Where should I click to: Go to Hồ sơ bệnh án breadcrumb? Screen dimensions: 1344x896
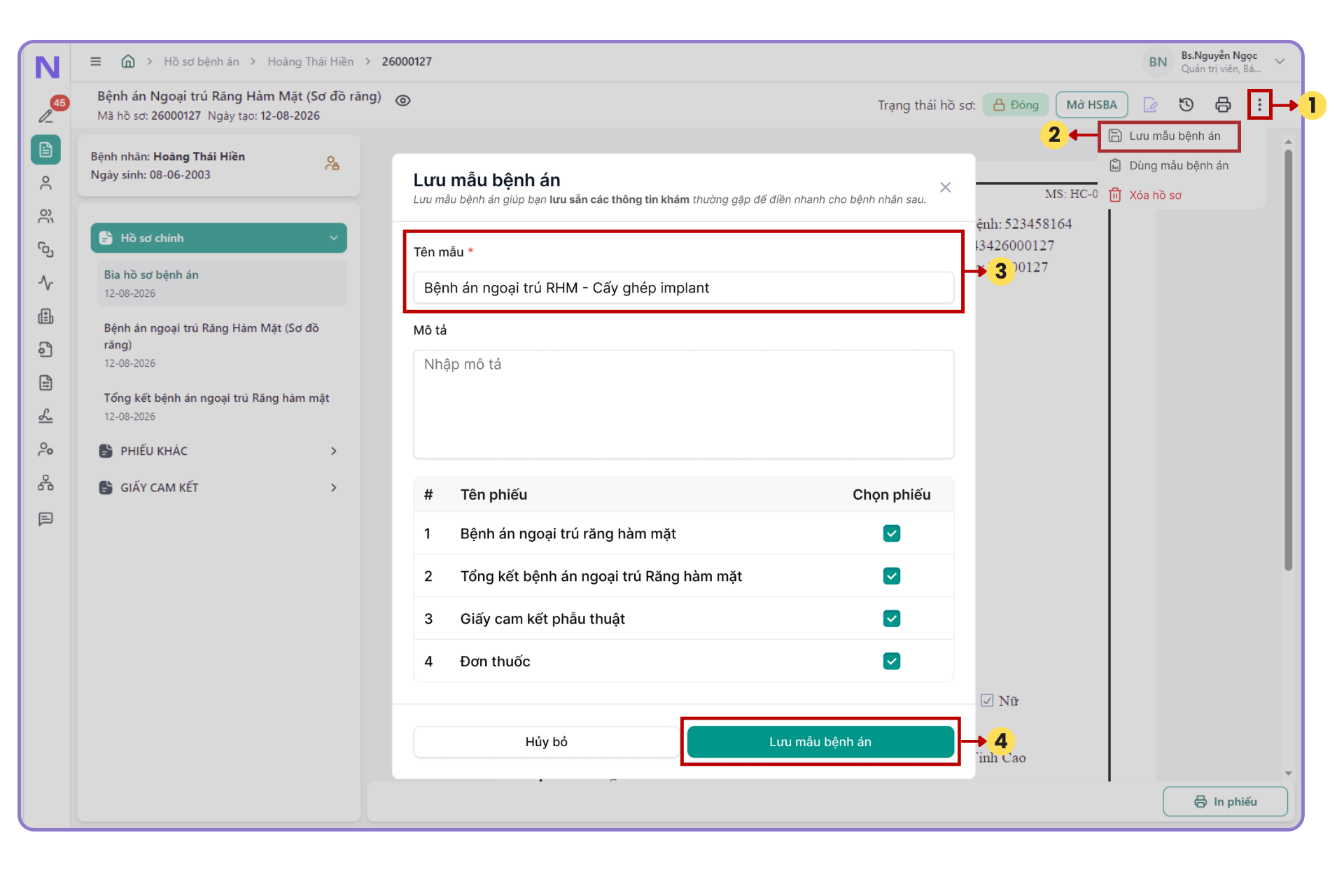pos(202,62)
